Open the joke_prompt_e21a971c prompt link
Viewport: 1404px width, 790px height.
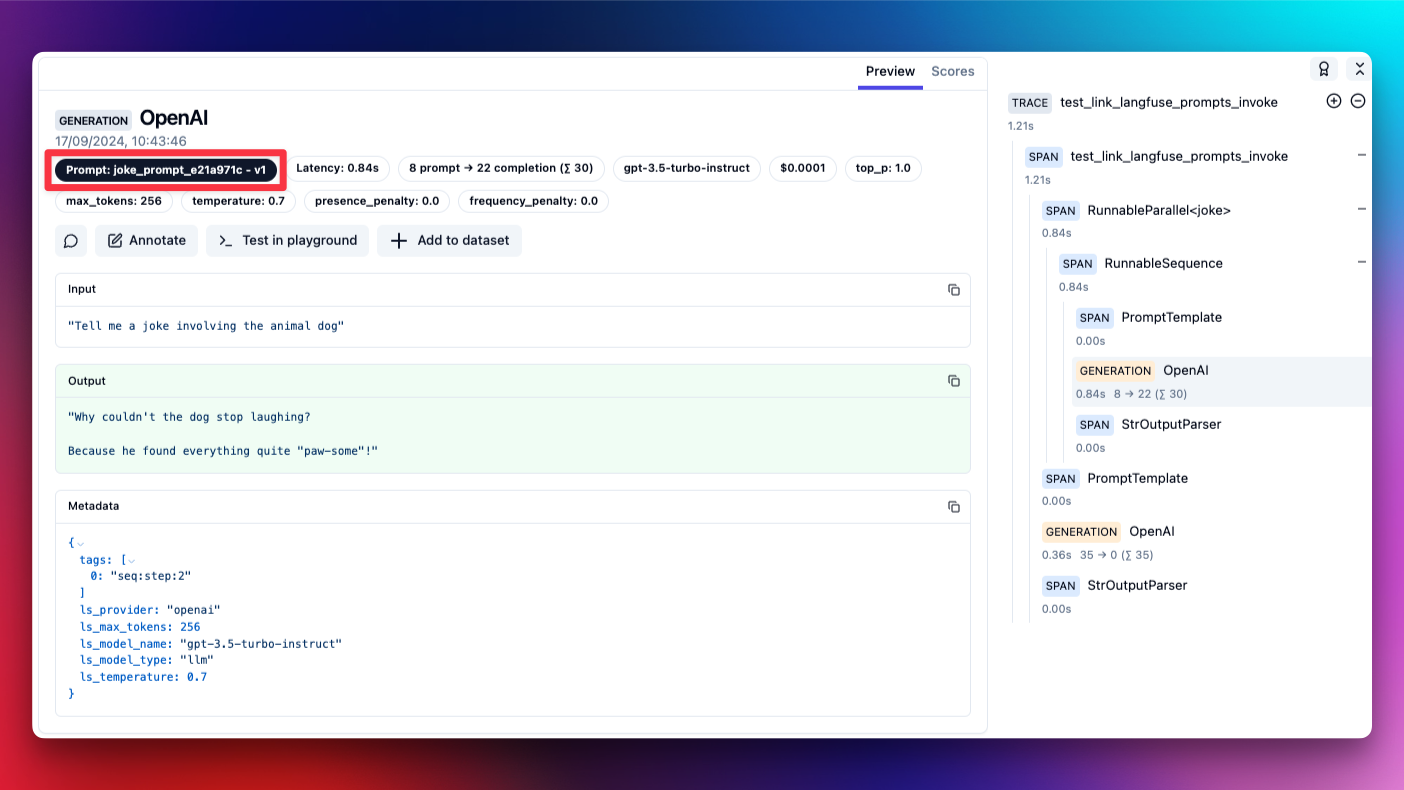point(166,170)
